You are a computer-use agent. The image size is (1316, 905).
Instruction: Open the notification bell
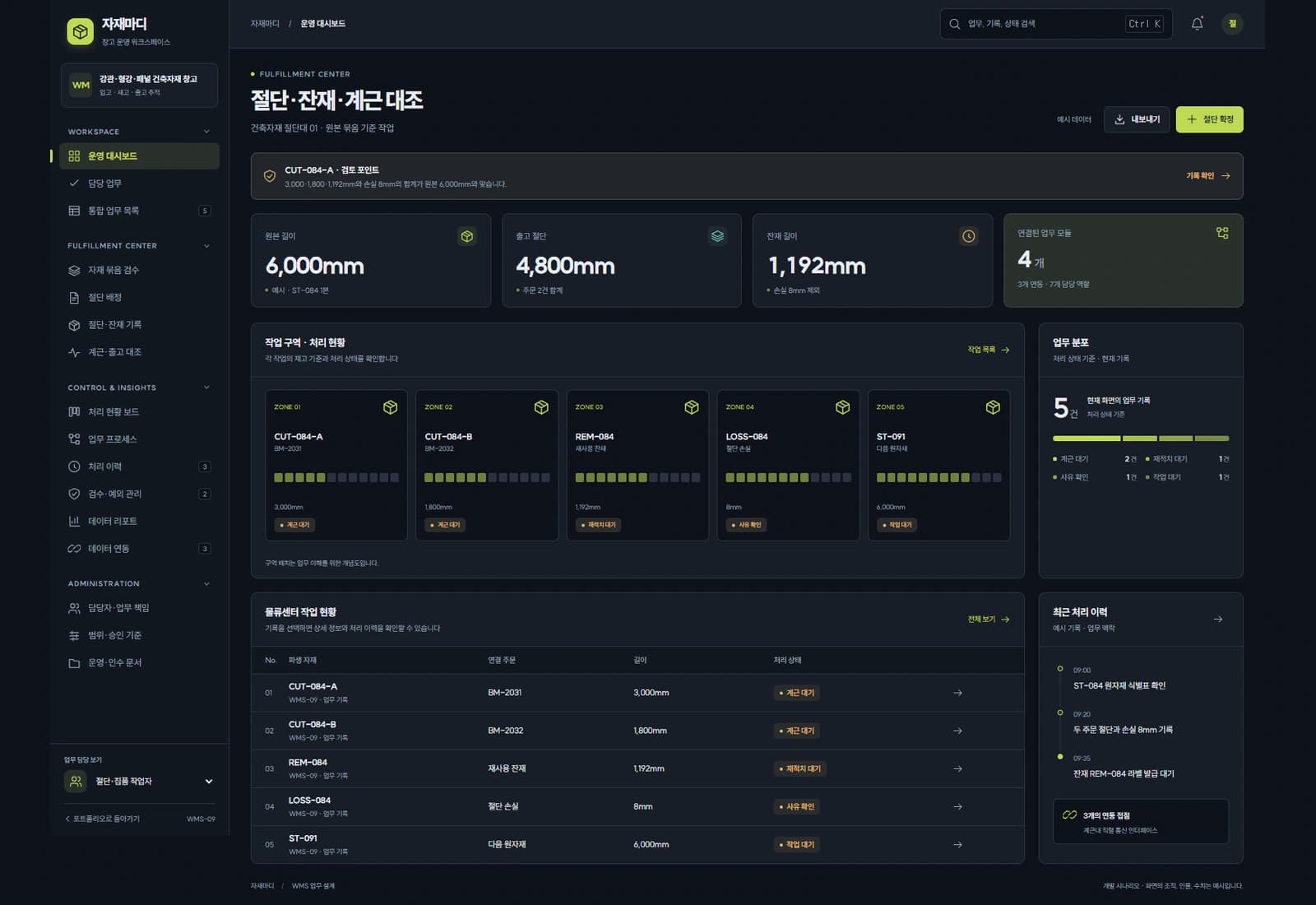click(1197, 24)
